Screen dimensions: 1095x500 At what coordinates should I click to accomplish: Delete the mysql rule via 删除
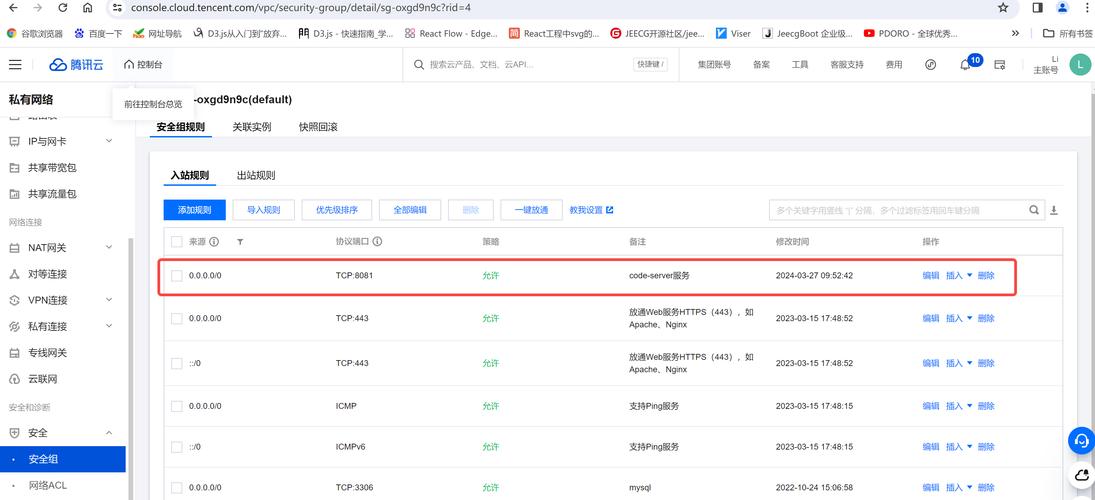[x=986, y=487]
